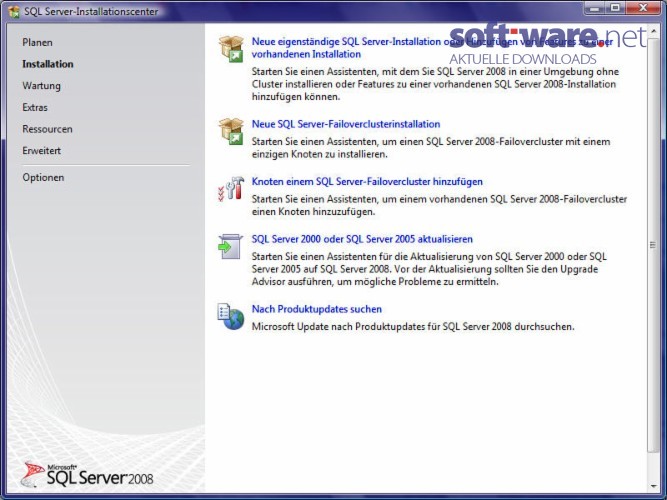Click the scrollbar up arrow
The width and height of the screenshot is (667, 500).
653,31
